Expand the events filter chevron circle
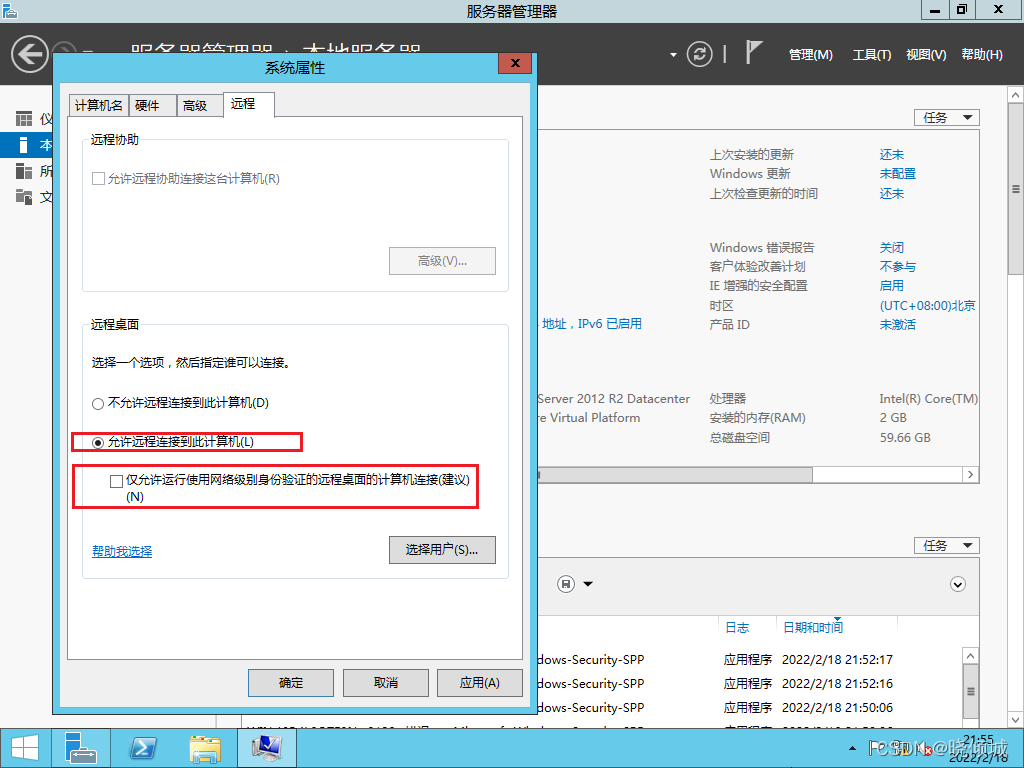The width and height of the screenshot is (1024, 768). tap(957, 584)
